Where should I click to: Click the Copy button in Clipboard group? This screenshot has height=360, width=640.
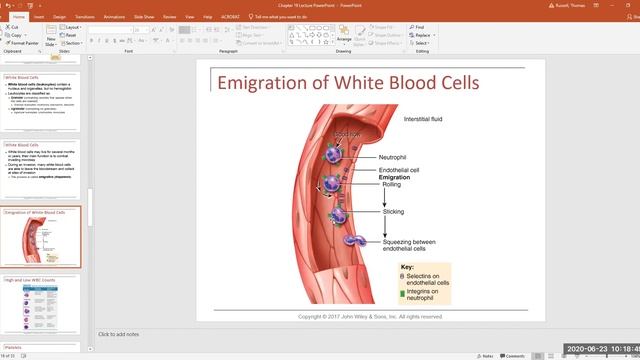point(13,35)
